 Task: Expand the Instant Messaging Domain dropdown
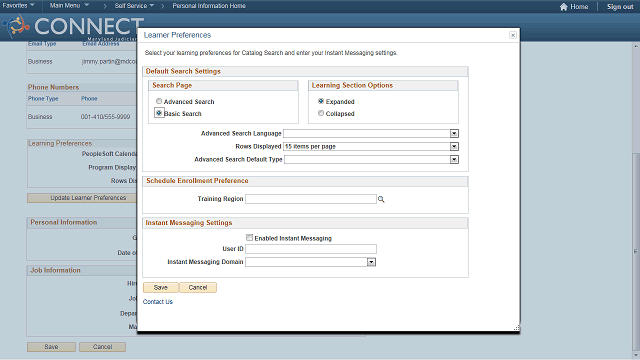(371, 262)
